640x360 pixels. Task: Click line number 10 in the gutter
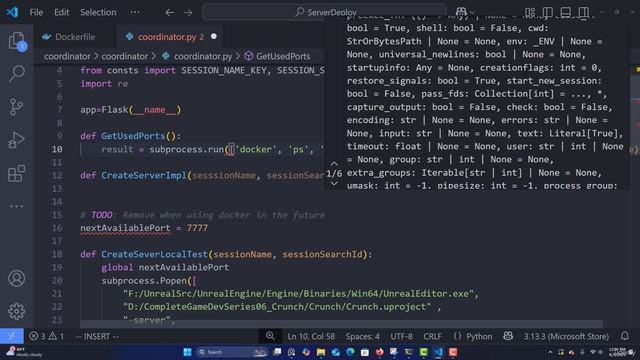(57, 149)
